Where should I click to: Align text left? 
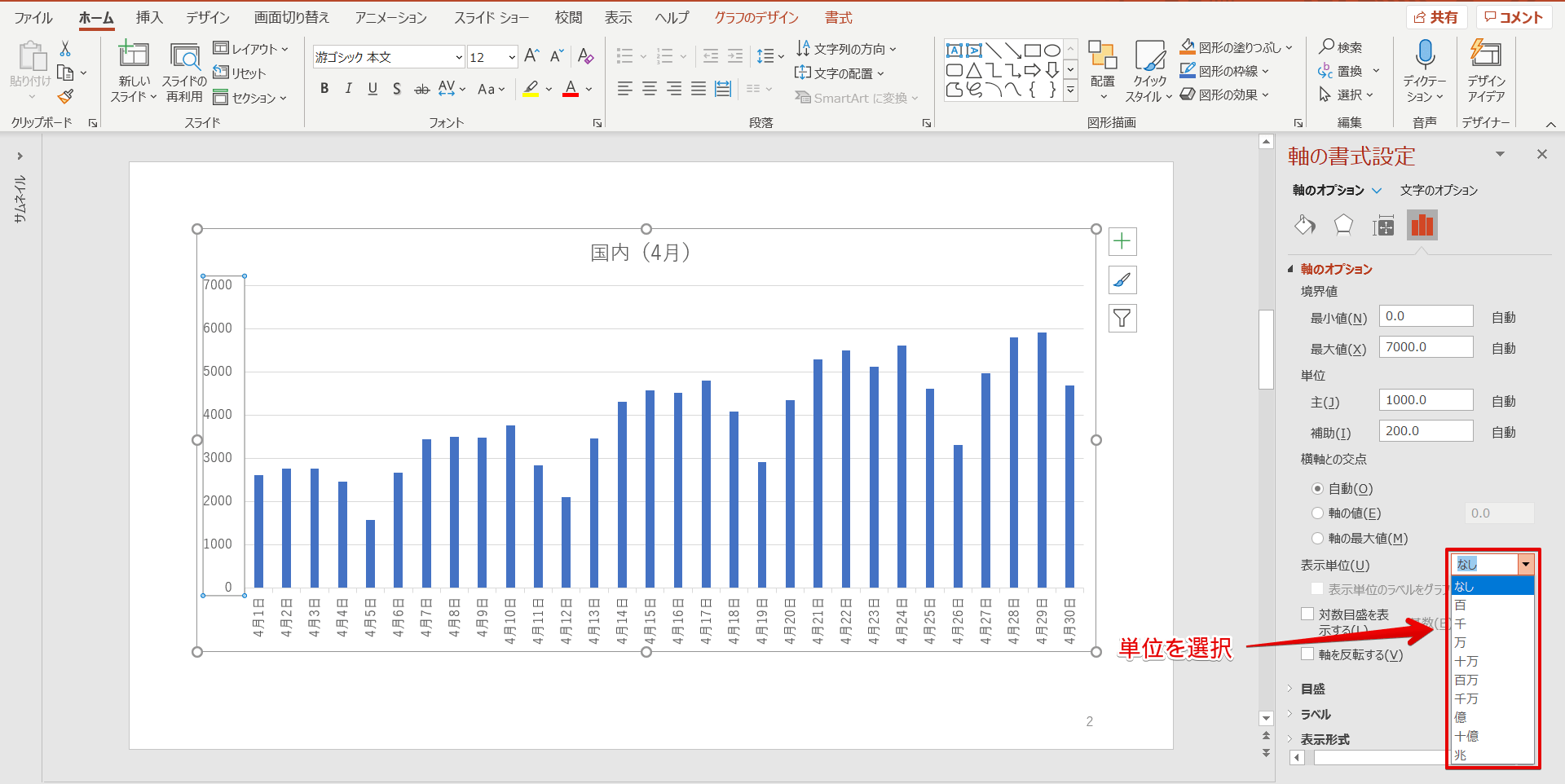(625, 89)
